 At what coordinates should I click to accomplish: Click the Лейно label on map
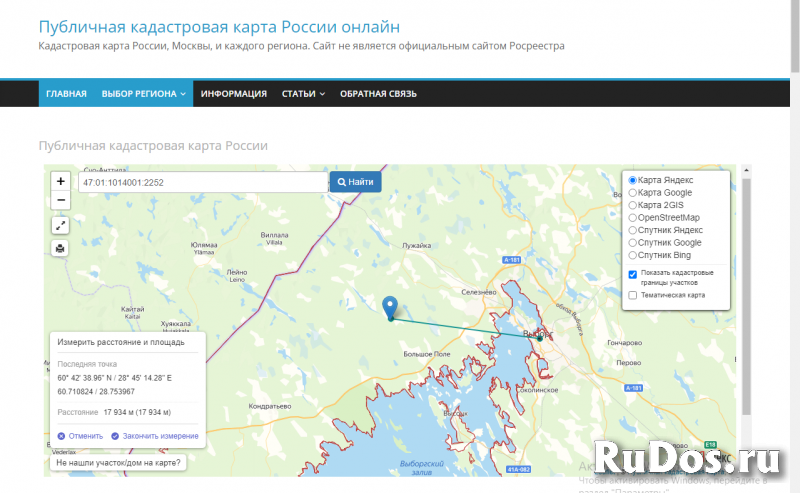pyautogui.click(x=237, y=273)
